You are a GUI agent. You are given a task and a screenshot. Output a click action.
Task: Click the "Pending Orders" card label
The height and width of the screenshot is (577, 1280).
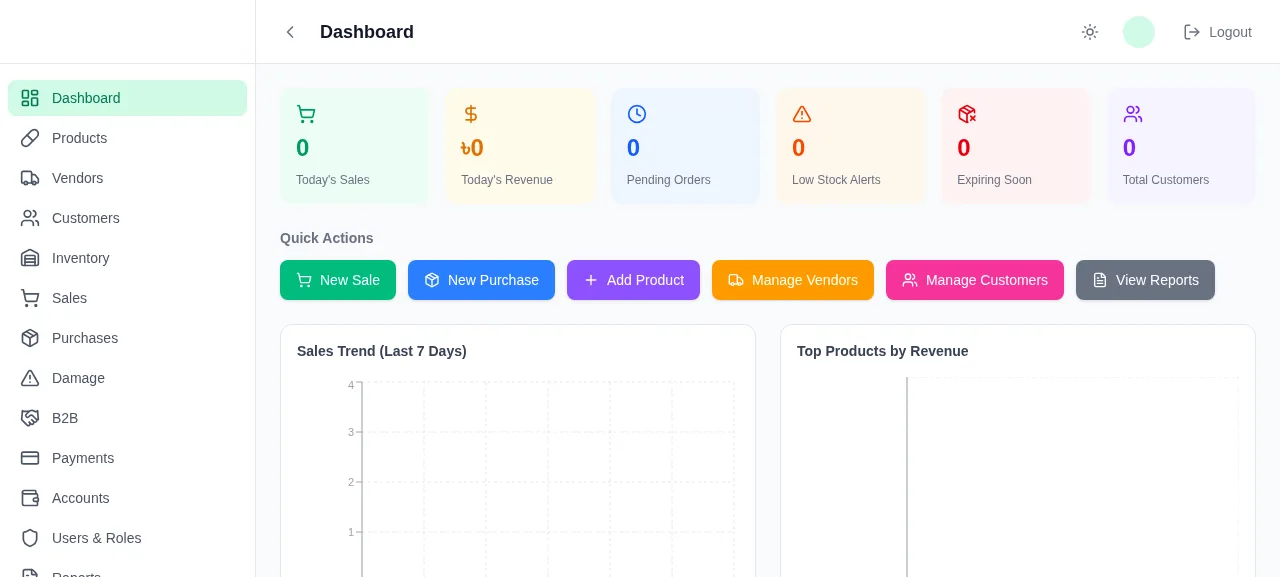click(x=669, y=180)
